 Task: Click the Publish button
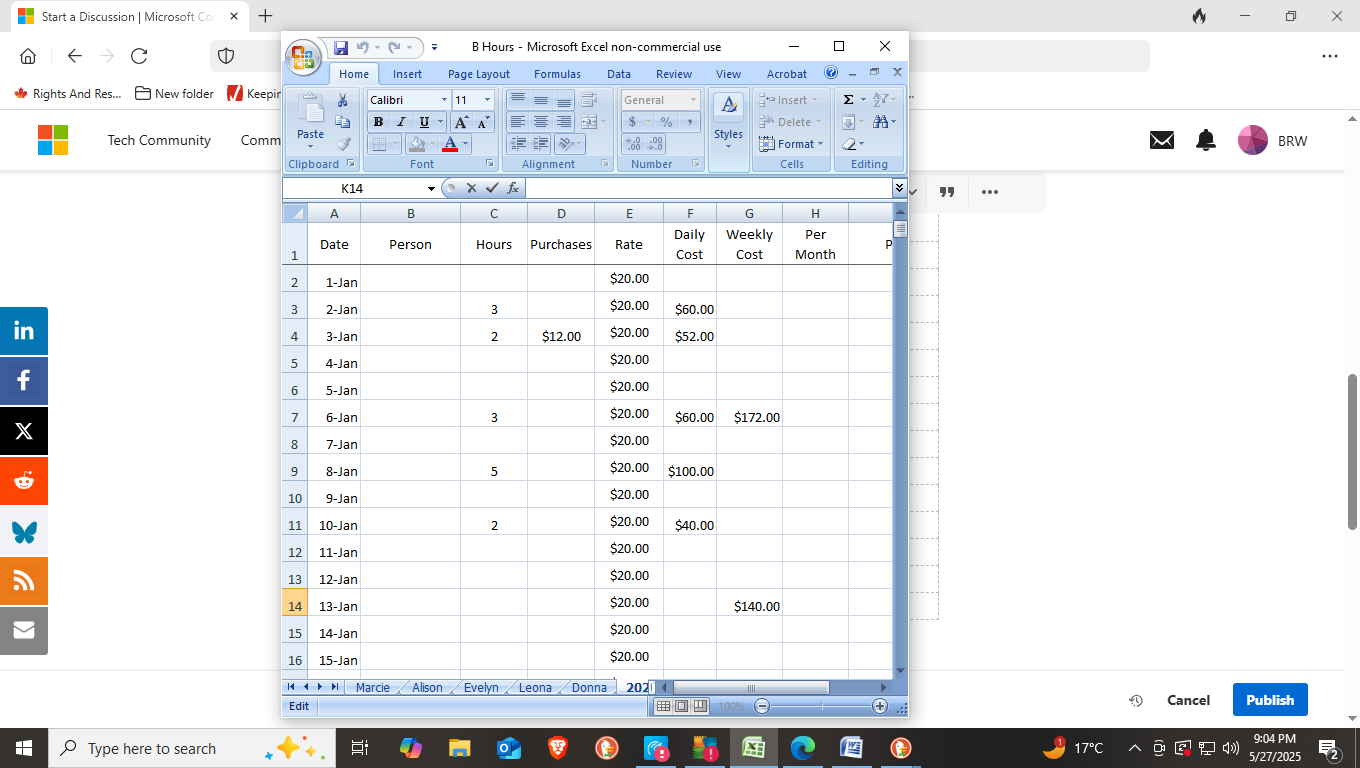pos(1270,699)
